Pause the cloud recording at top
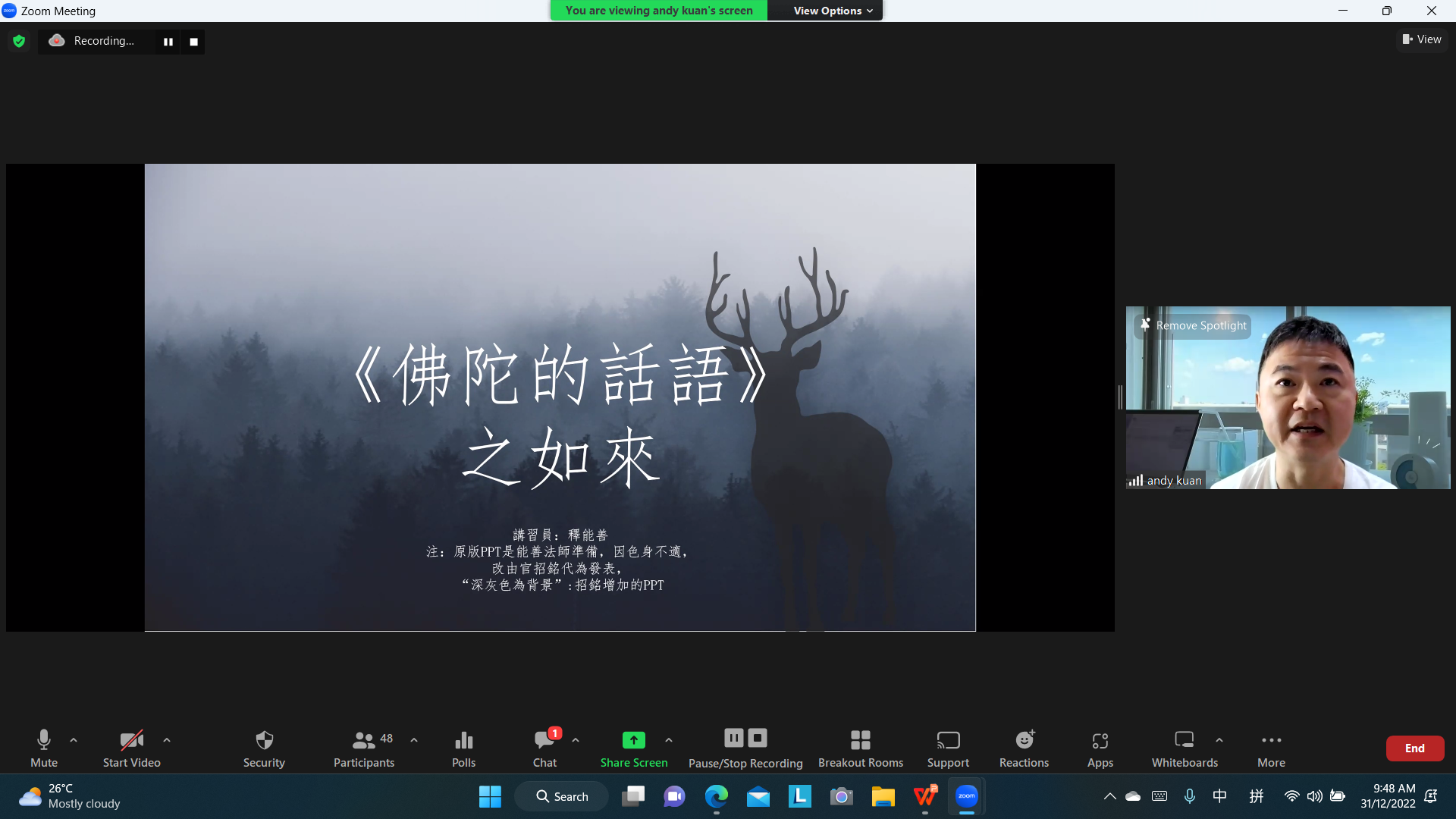1456x819 pixels. [168, 42]
